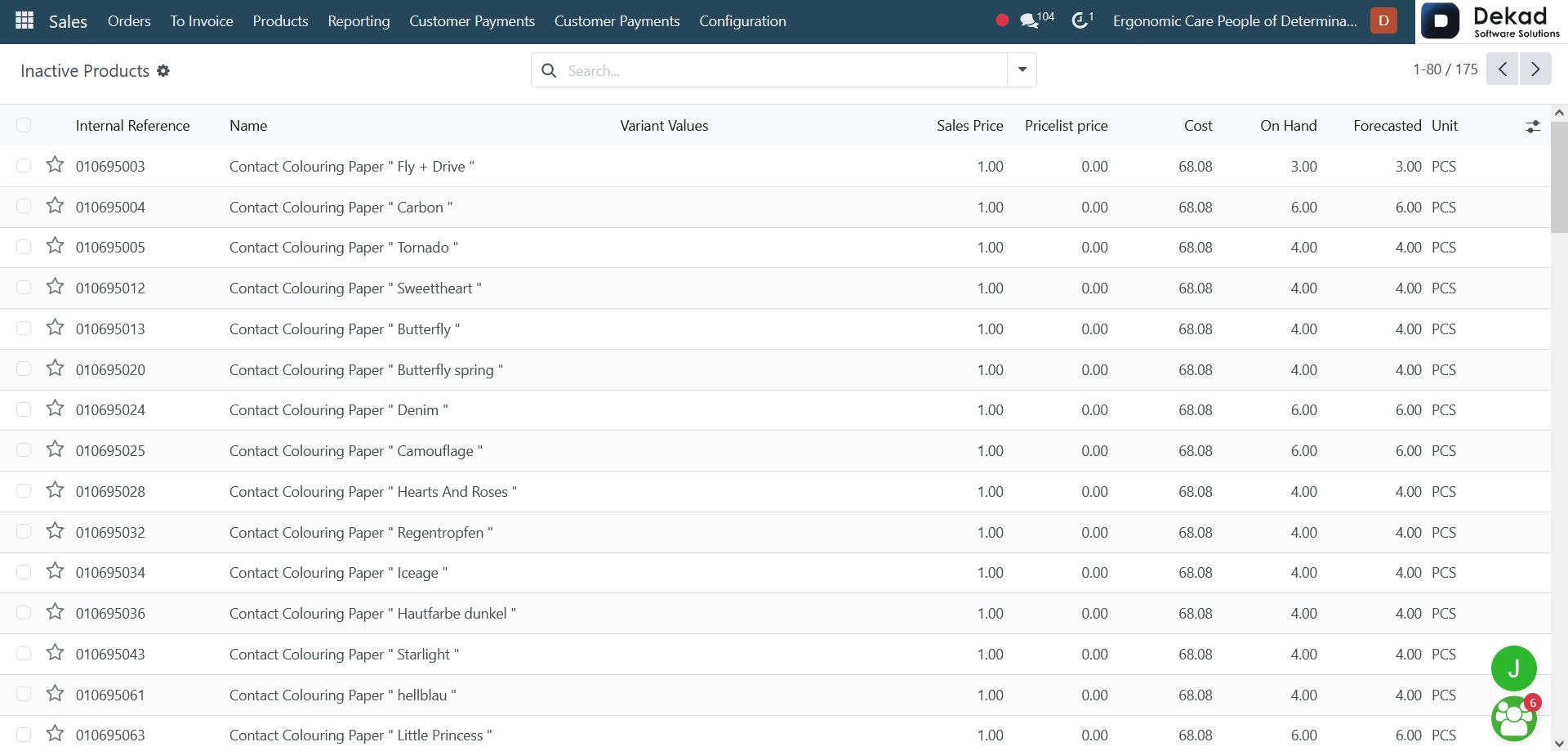
Task: Favorite the Camouflage product
Action: (55, 449)
